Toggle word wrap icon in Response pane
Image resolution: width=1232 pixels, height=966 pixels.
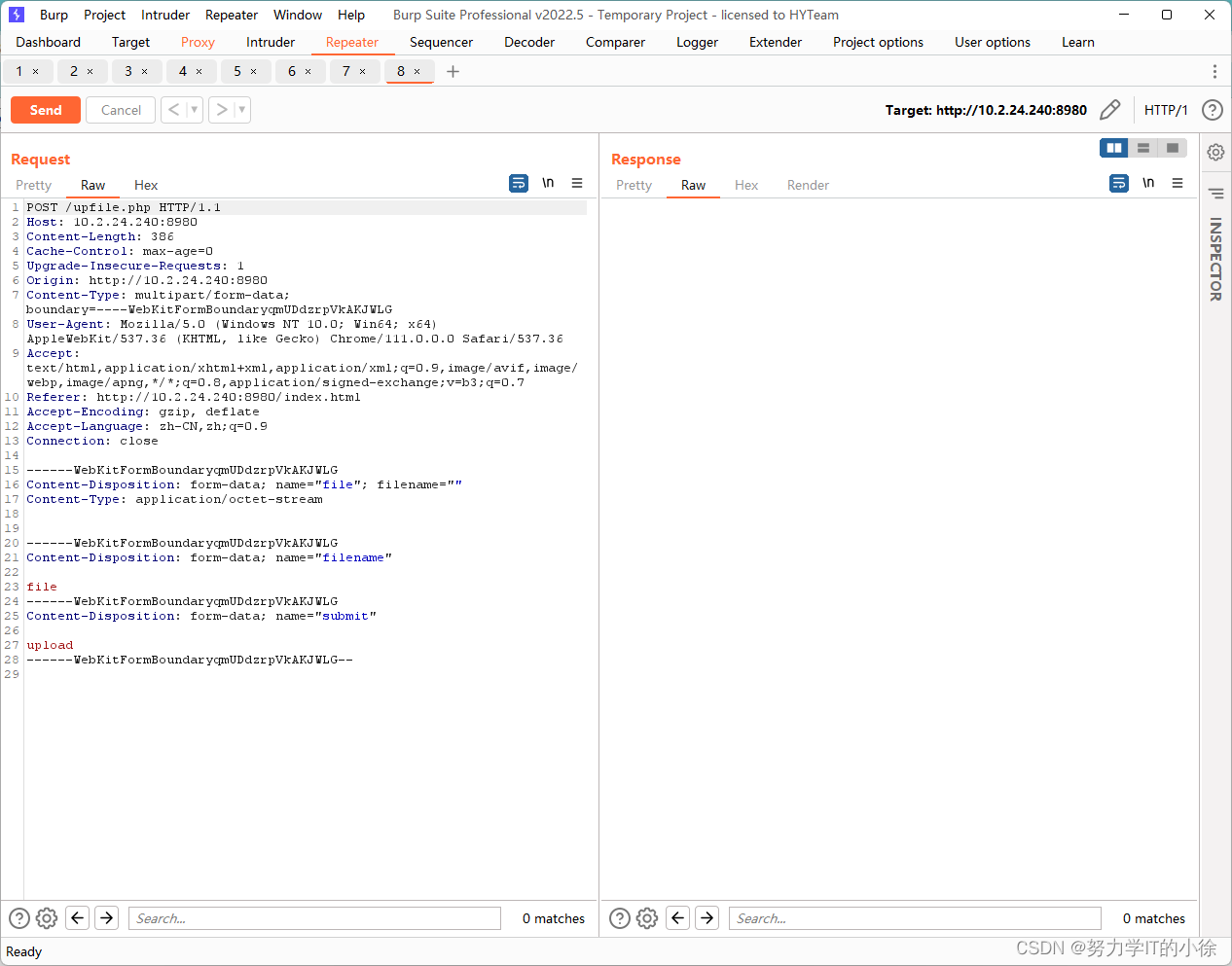tap(1119, 183)
